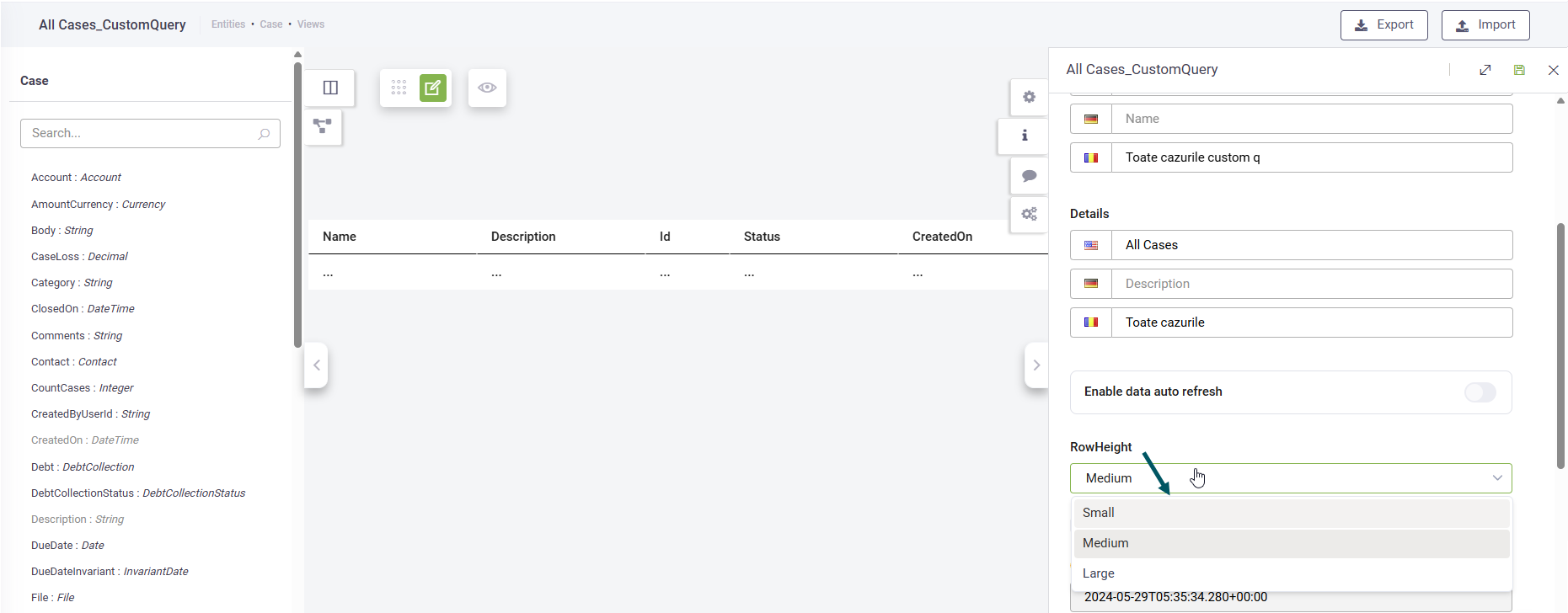
Task: Open the comments speech bubble icon
Action: coord(1029,176)
